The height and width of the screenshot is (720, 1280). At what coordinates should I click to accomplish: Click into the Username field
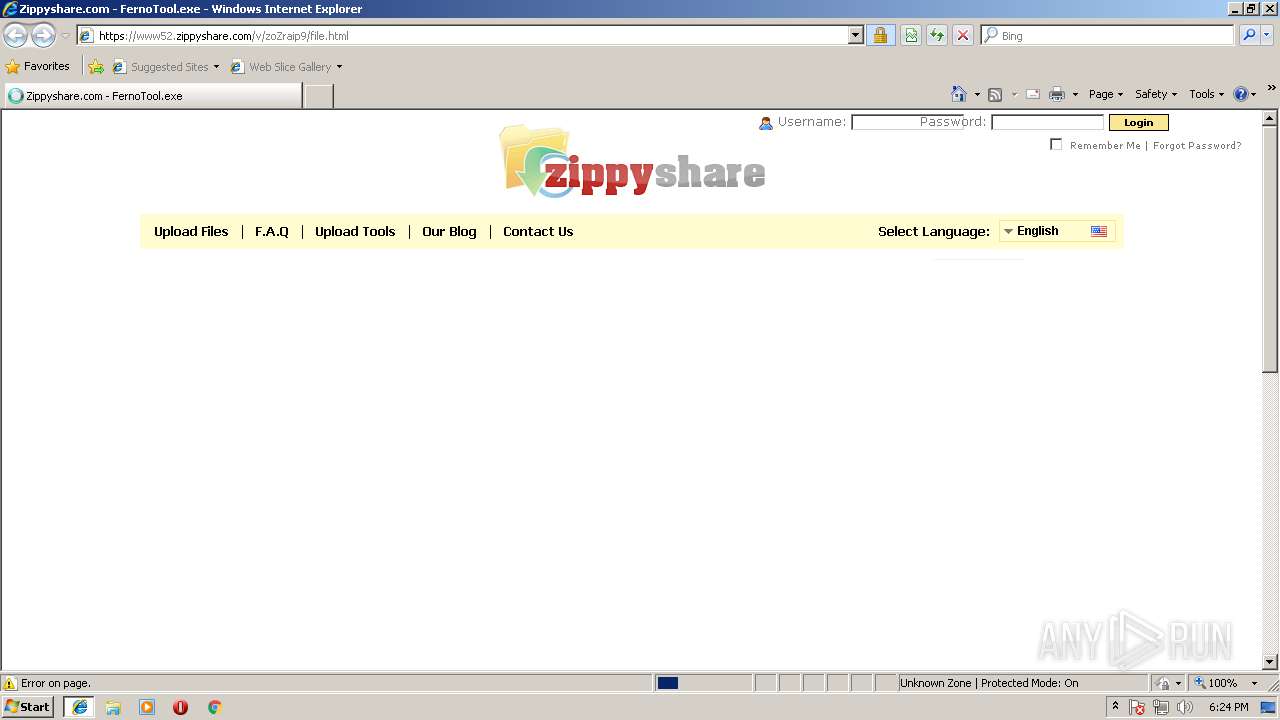[907, 122]
